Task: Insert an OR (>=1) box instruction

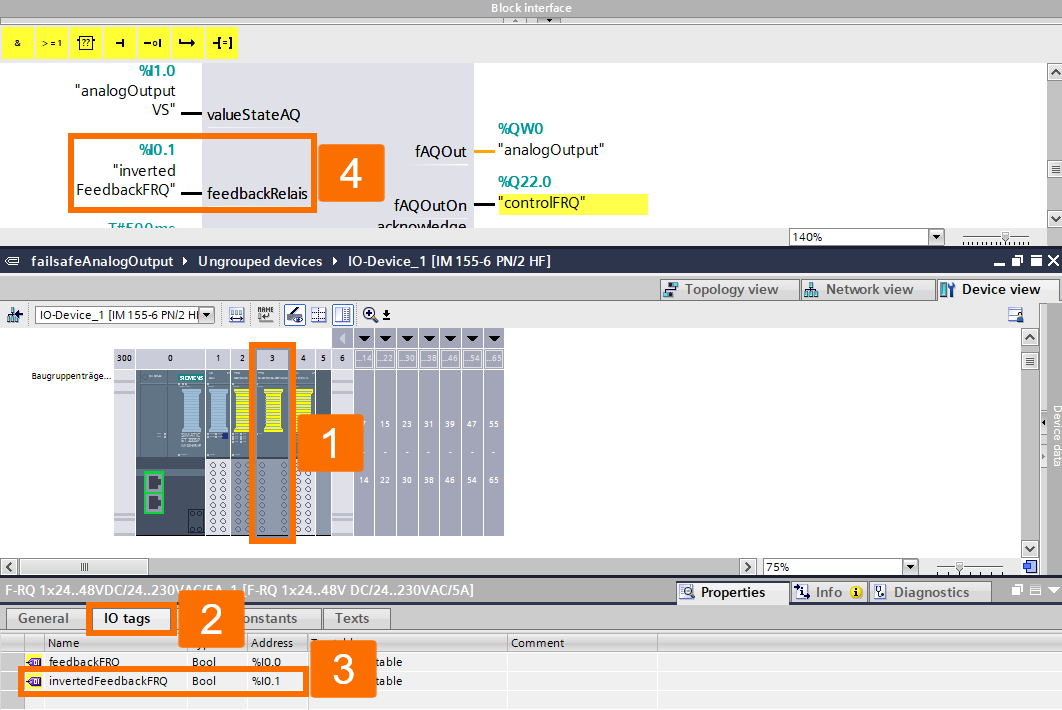Action: tap(51, 43)
